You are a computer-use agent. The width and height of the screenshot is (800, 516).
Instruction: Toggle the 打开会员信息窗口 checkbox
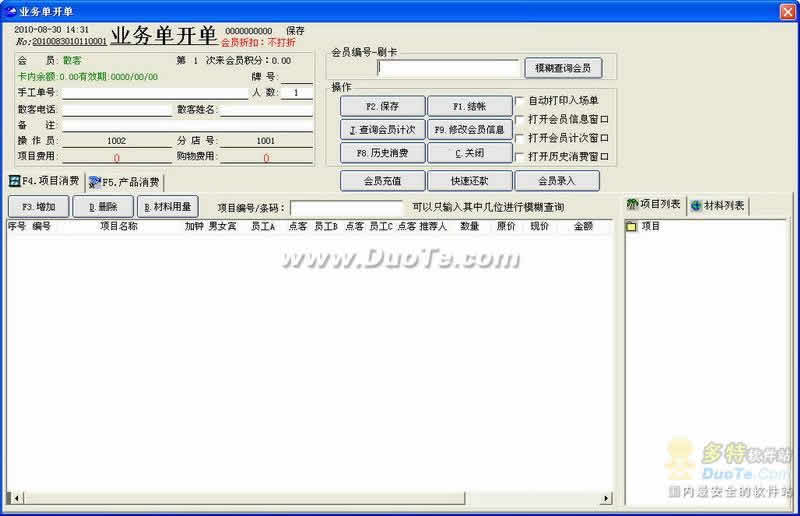(x=519, y=119)
